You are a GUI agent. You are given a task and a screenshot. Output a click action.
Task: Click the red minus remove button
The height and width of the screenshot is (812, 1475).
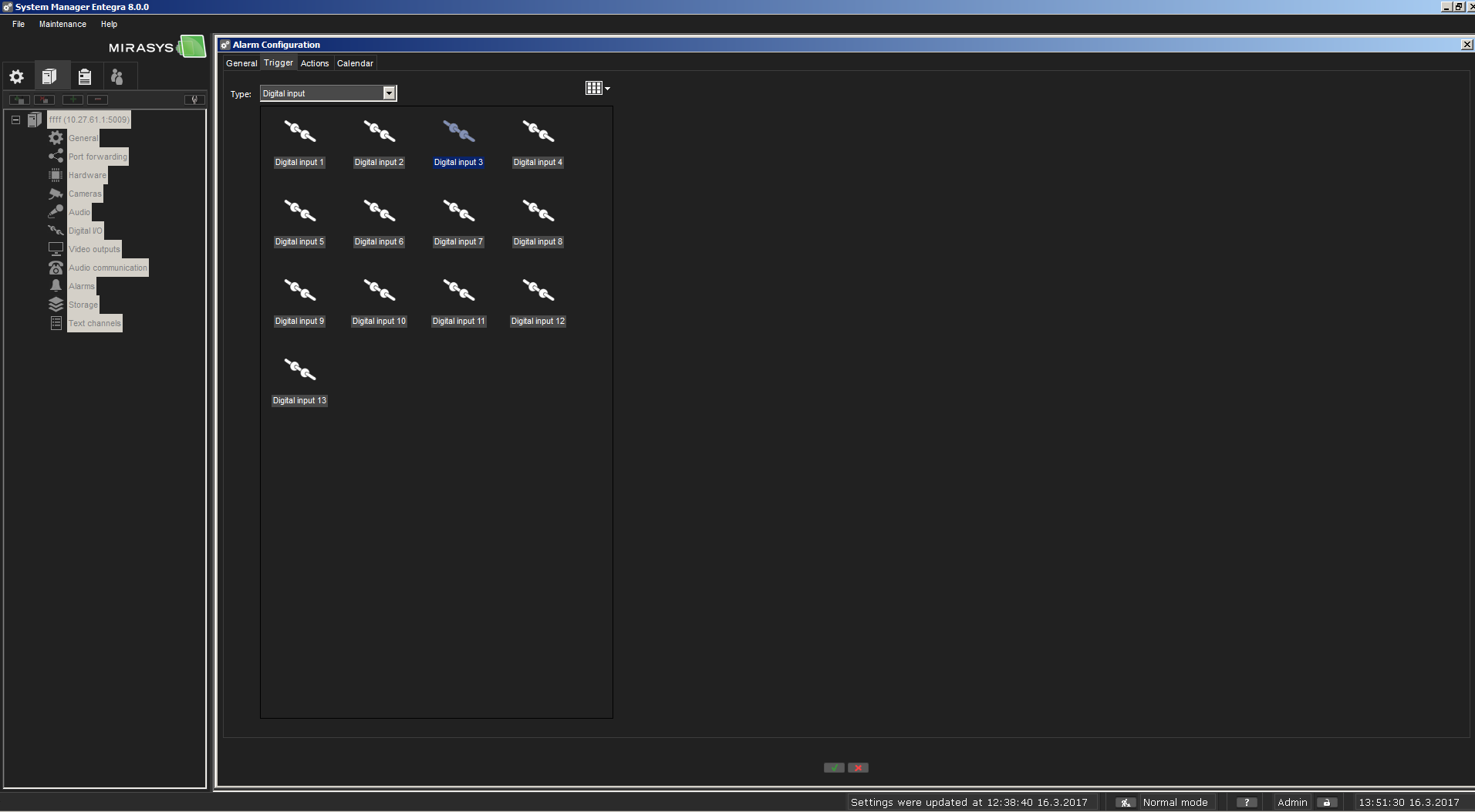tap(97, 99)
